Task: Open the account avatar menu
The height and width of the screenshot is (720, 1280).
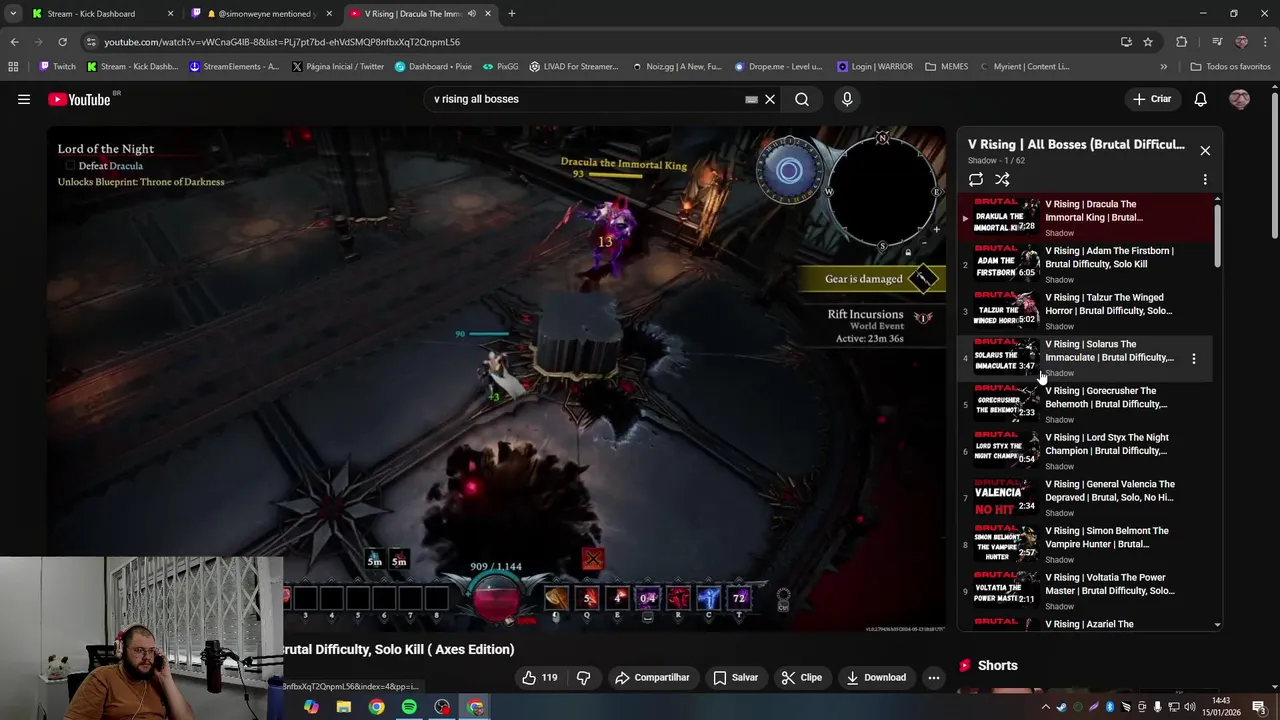Action: [x=1239, y=99]
